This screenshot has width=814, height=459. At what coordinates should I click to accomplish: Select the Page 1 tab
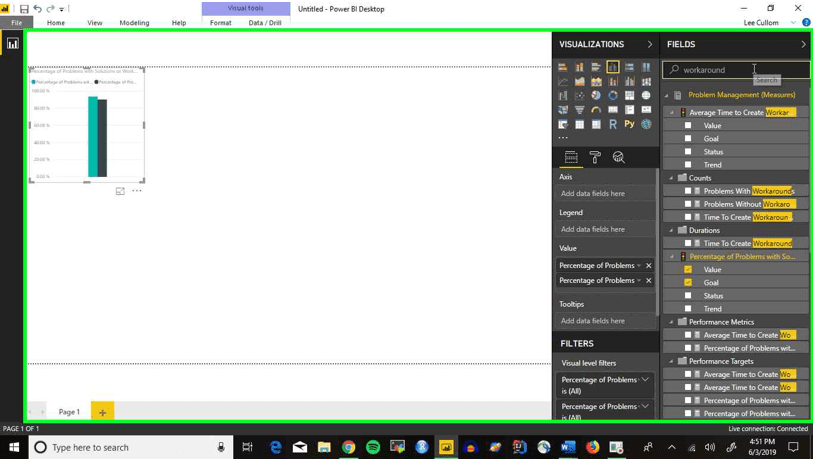[69, 412]
